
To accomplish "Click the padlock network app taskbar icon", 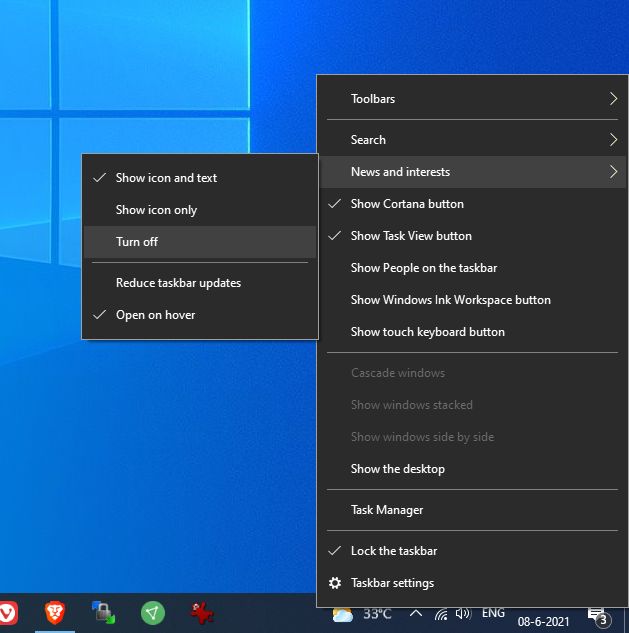I will coord(104,612).
